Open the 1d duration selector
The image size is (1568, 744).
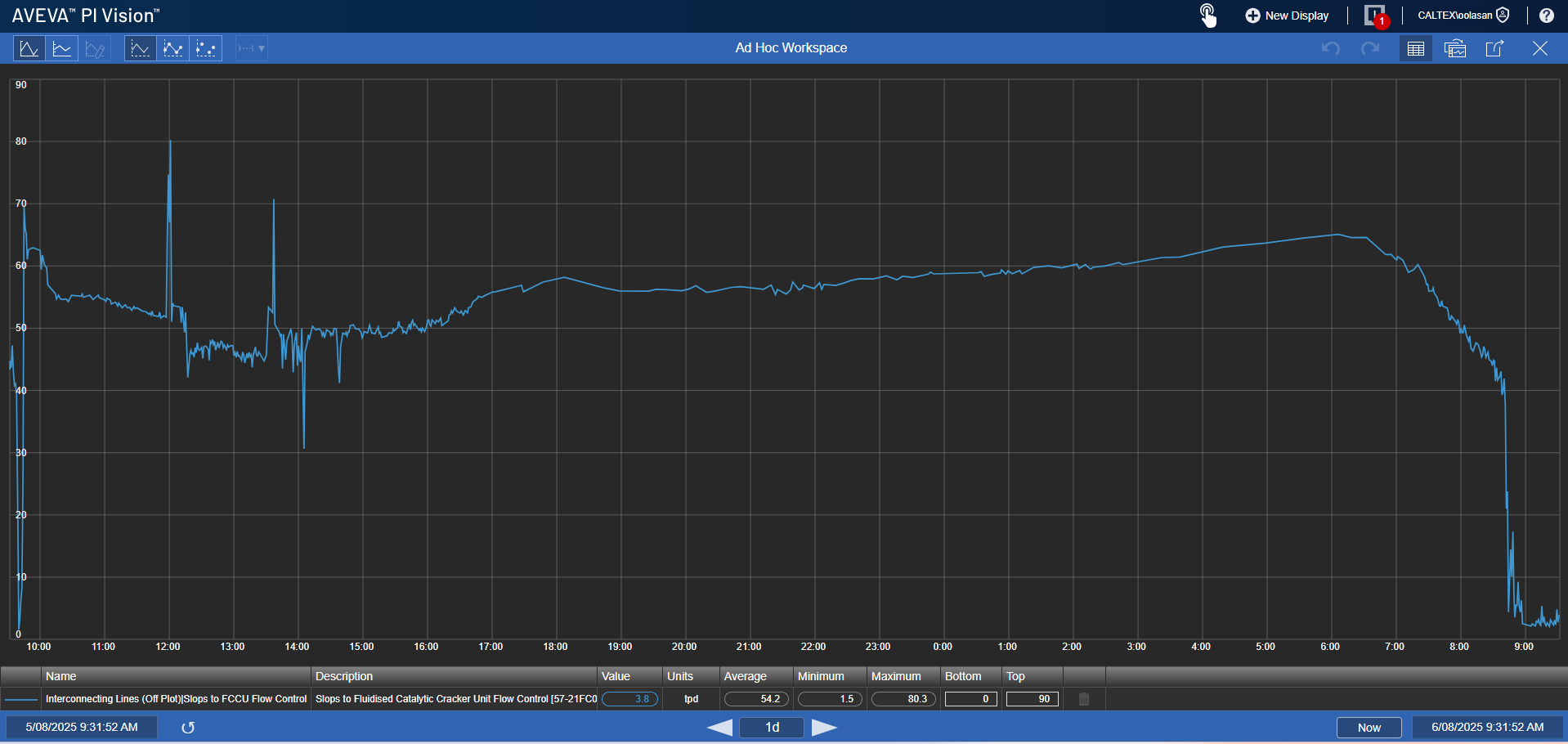click(772, 728)
